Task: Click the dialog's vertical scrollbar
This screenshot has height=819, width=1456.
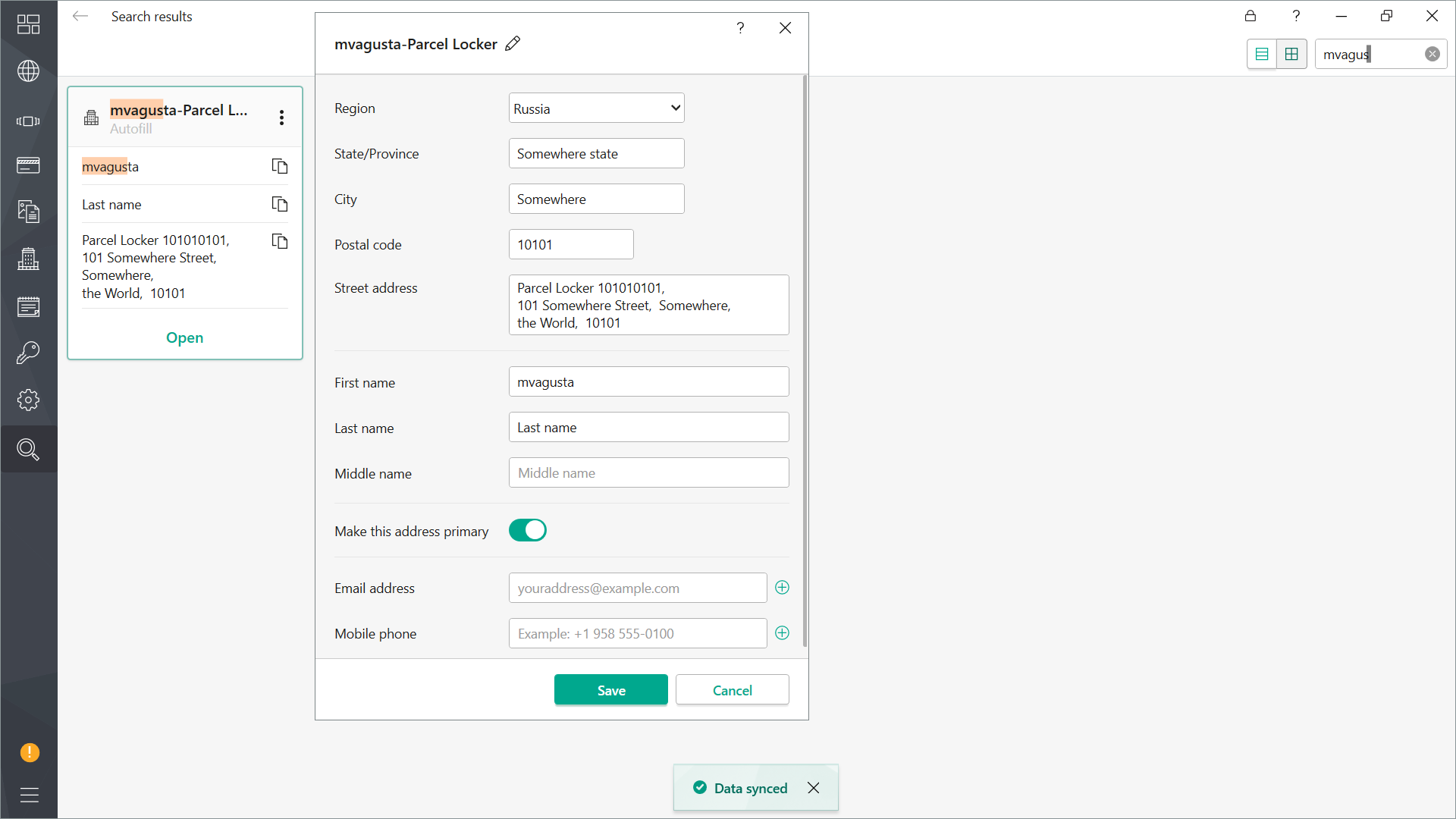Action: pos(804,360)
